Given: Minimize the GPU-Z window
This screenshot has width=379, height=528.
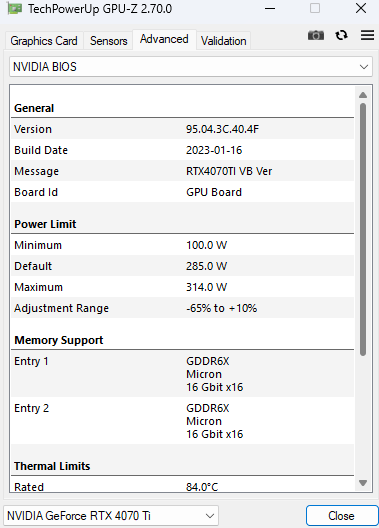Looking at the screenshot, I should 270,8.
